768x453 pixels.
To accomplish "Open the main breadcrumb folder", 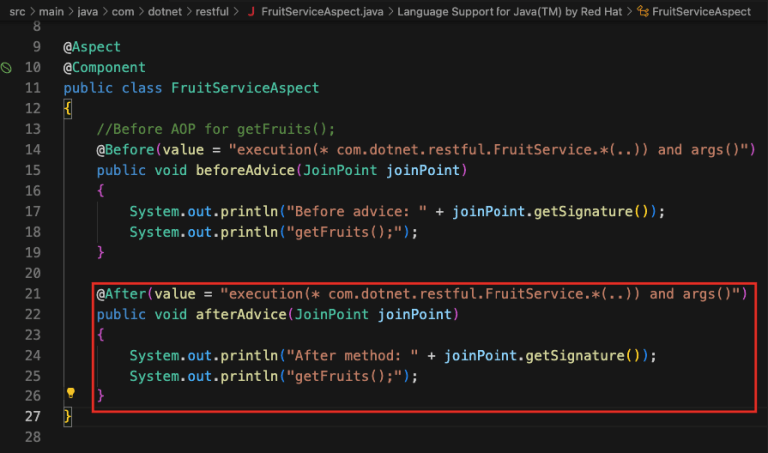I will coord(51,11).
